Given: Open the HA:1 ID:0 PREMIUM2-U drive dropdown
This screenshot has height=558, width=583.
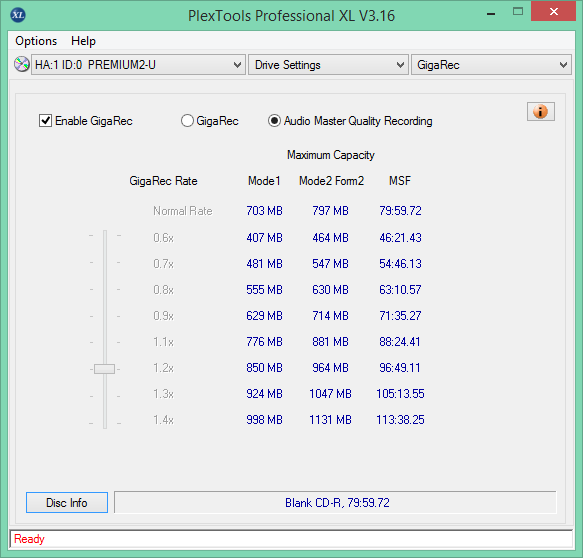Looking at the screenshot, I should (x=138, y=65).
